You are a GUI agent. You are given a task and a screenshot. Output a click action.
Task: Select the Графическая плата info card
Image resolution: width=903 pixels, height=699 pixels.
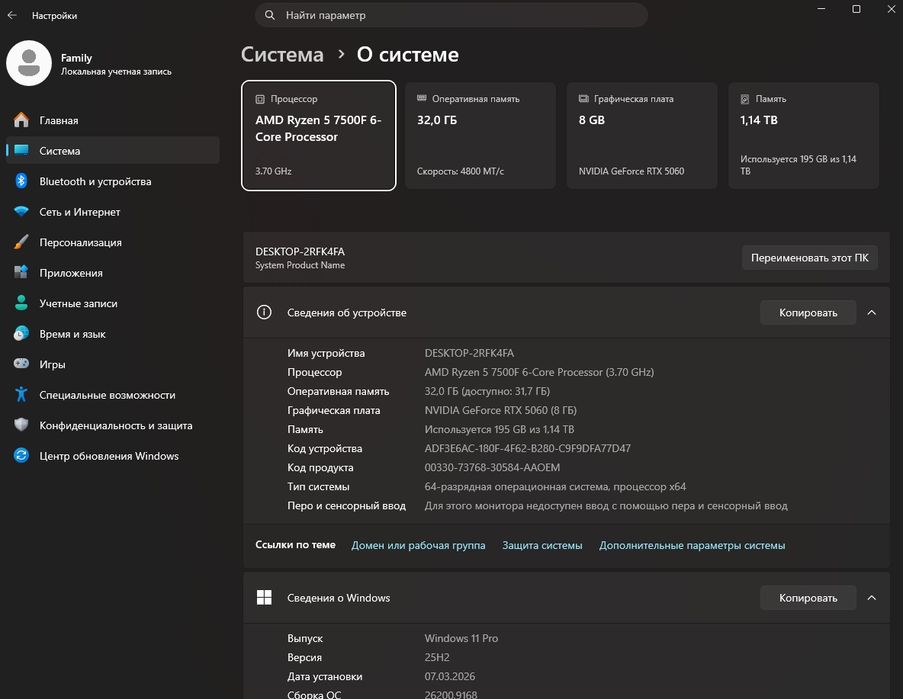coord(642,135)
